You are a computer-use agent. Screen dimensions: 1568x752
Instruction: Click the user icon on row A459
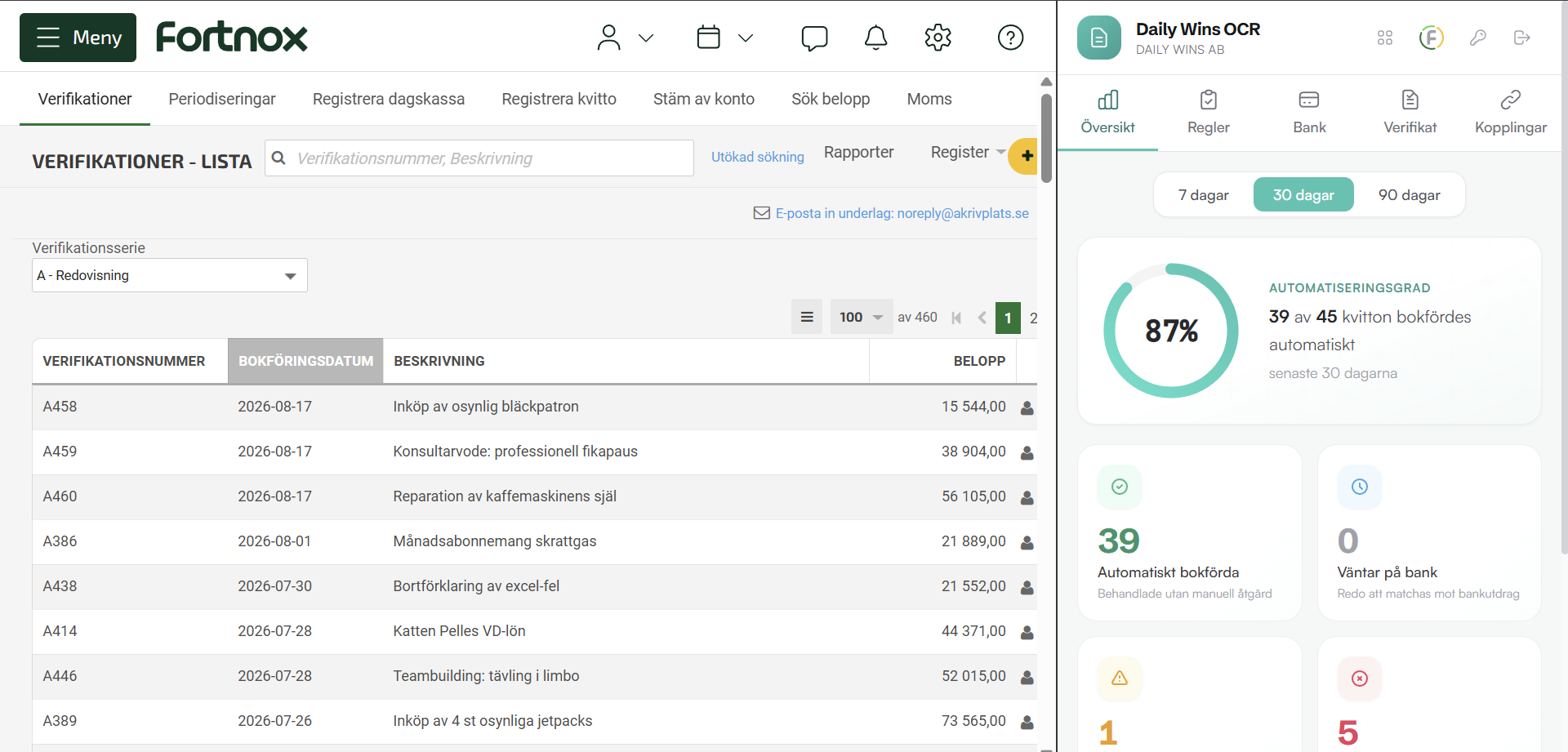pos(1027,452)
